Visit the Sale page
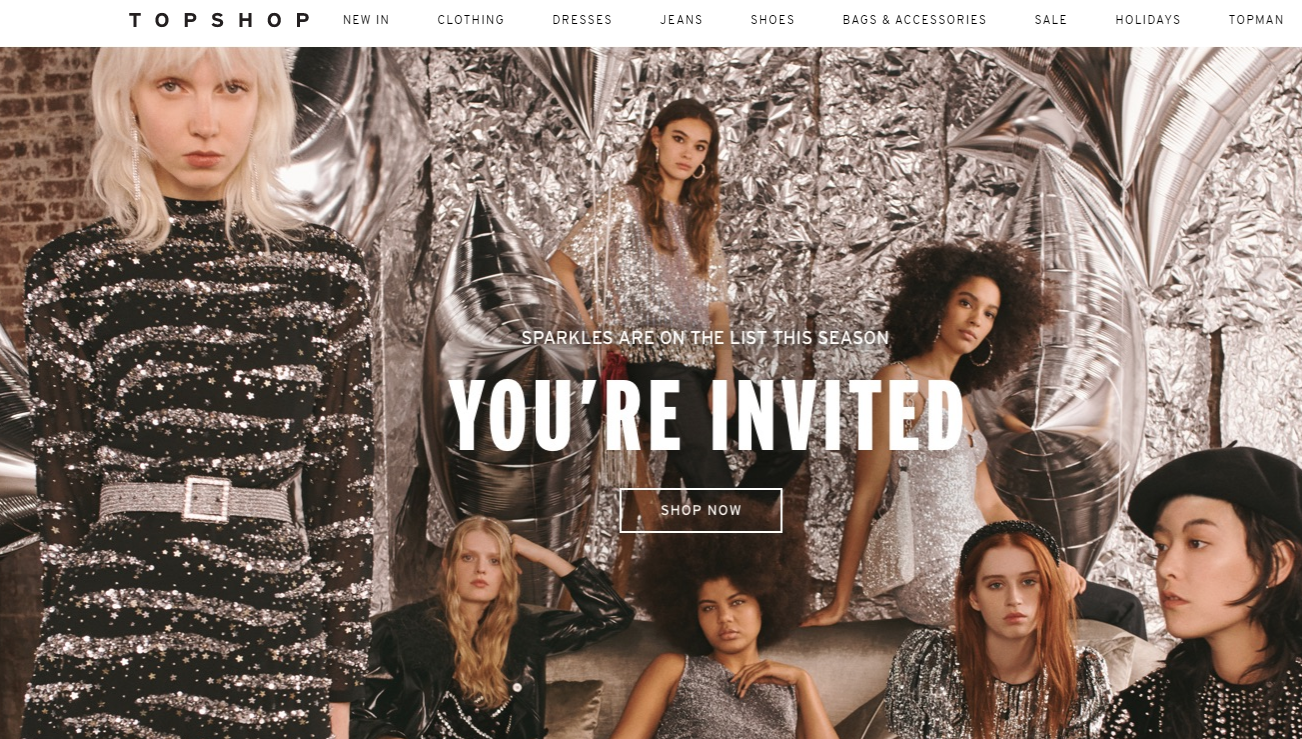Image resolution: width=1302 pixels, height=739 pixels. 1051,20
